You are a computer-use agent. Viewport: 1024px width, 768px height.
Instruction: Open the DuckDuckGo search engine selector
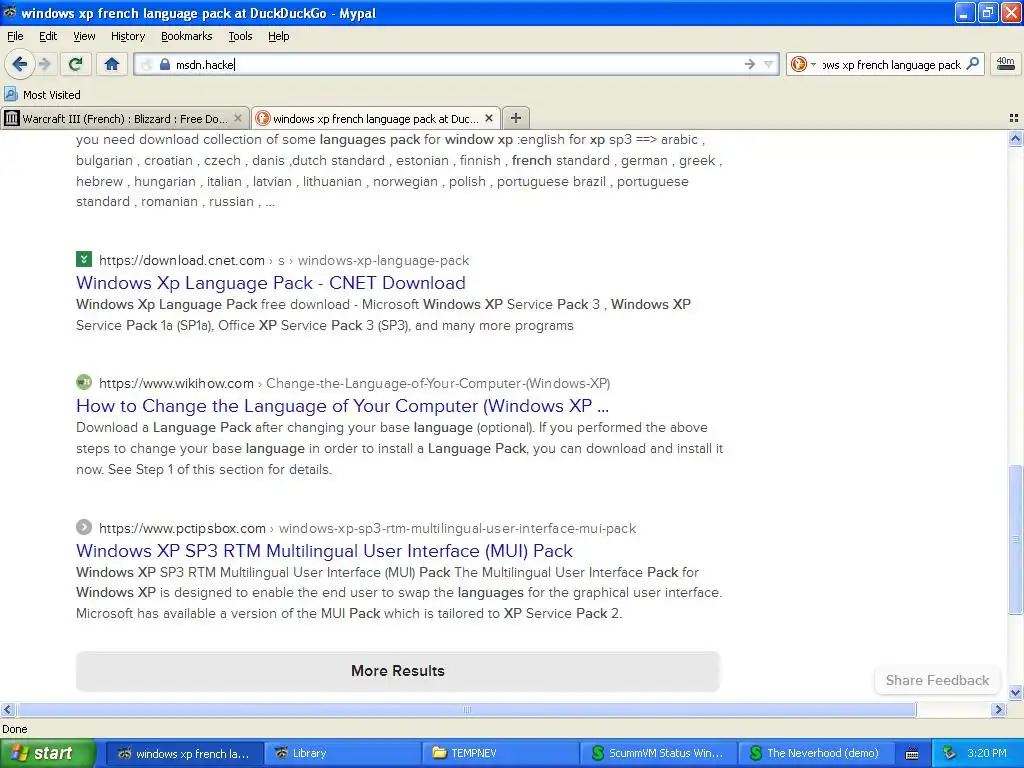pyautogui.click(x=803, y=64)
